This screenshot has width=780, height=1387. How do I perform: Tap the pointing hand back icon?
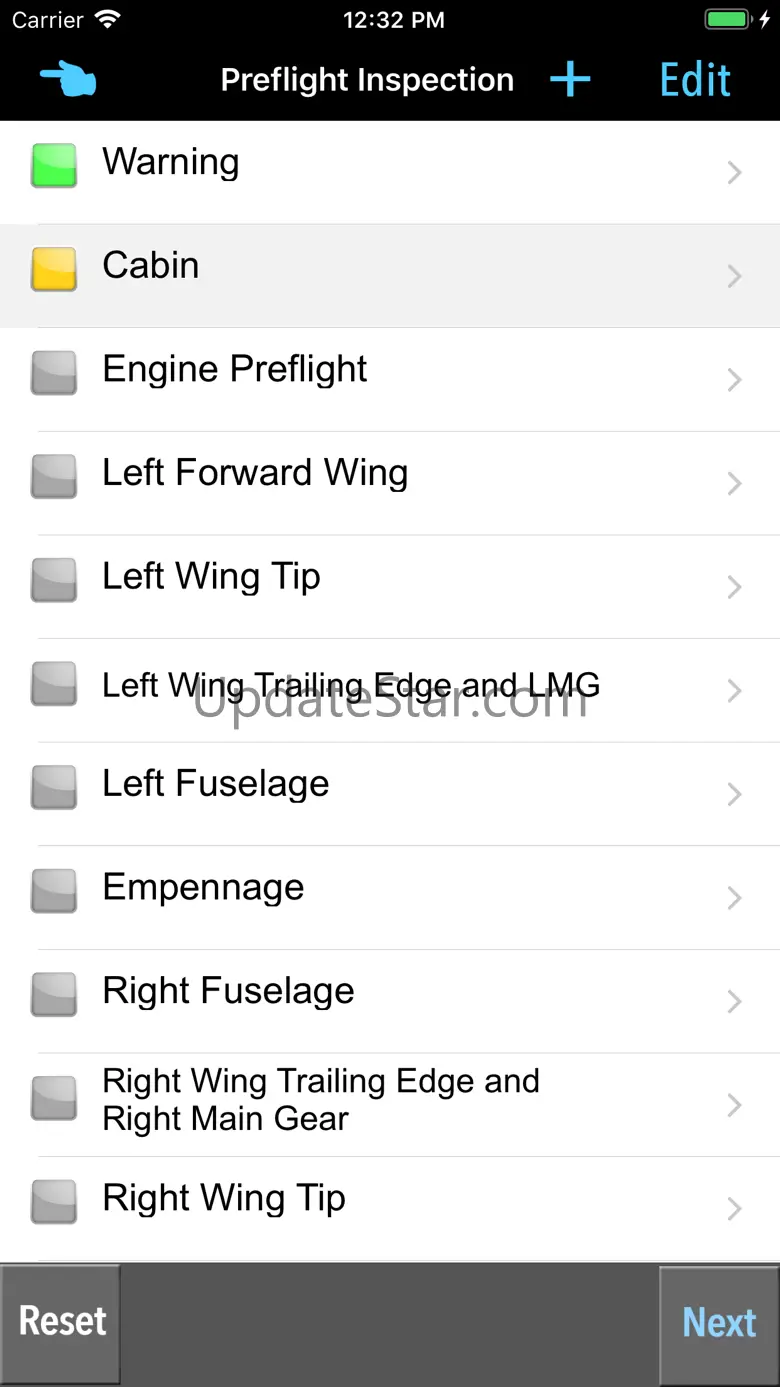pyautogui.click(x=68, y=80)
